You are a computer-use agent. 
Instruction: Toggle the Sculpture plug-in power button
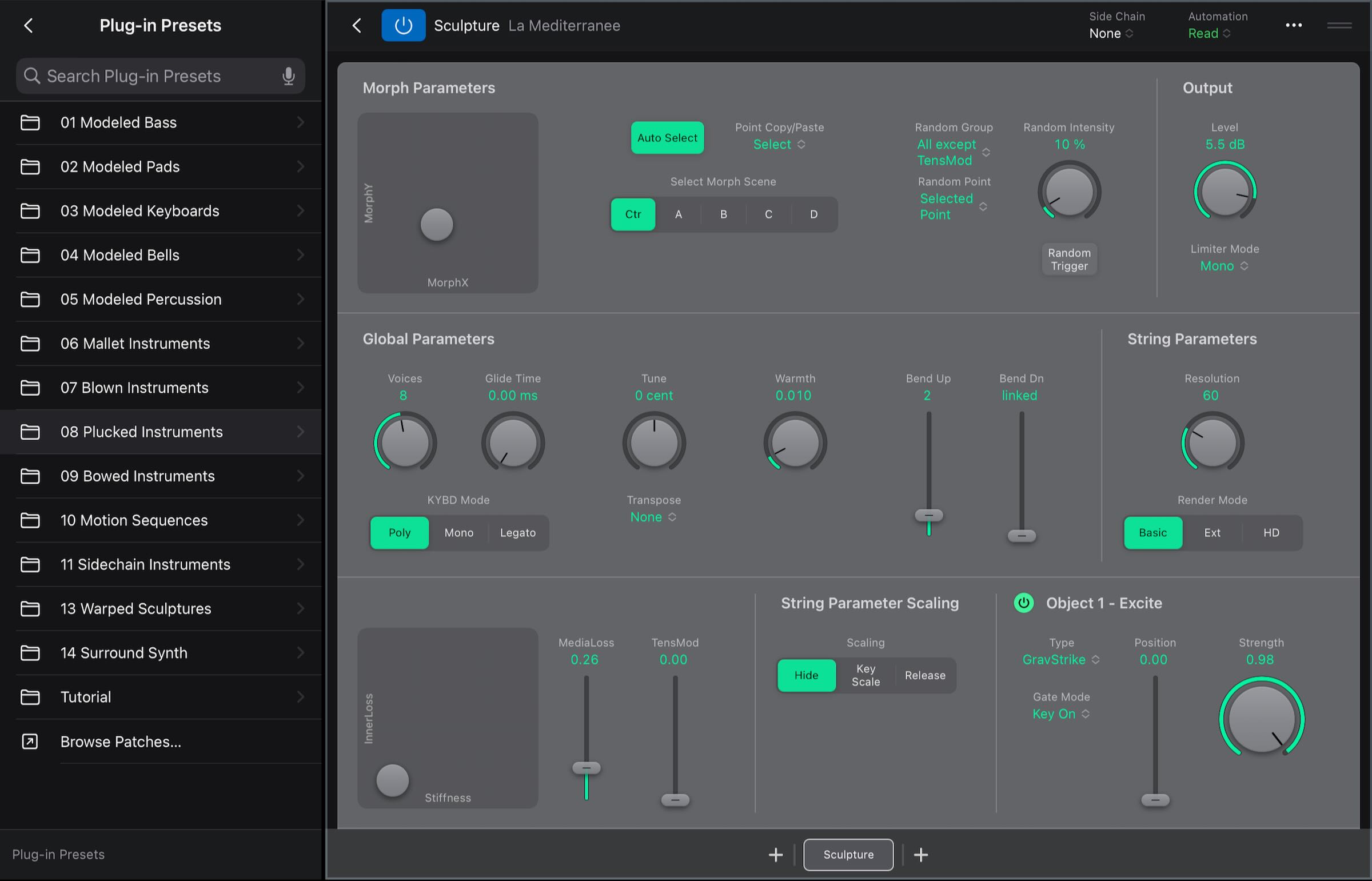[403, 25]
